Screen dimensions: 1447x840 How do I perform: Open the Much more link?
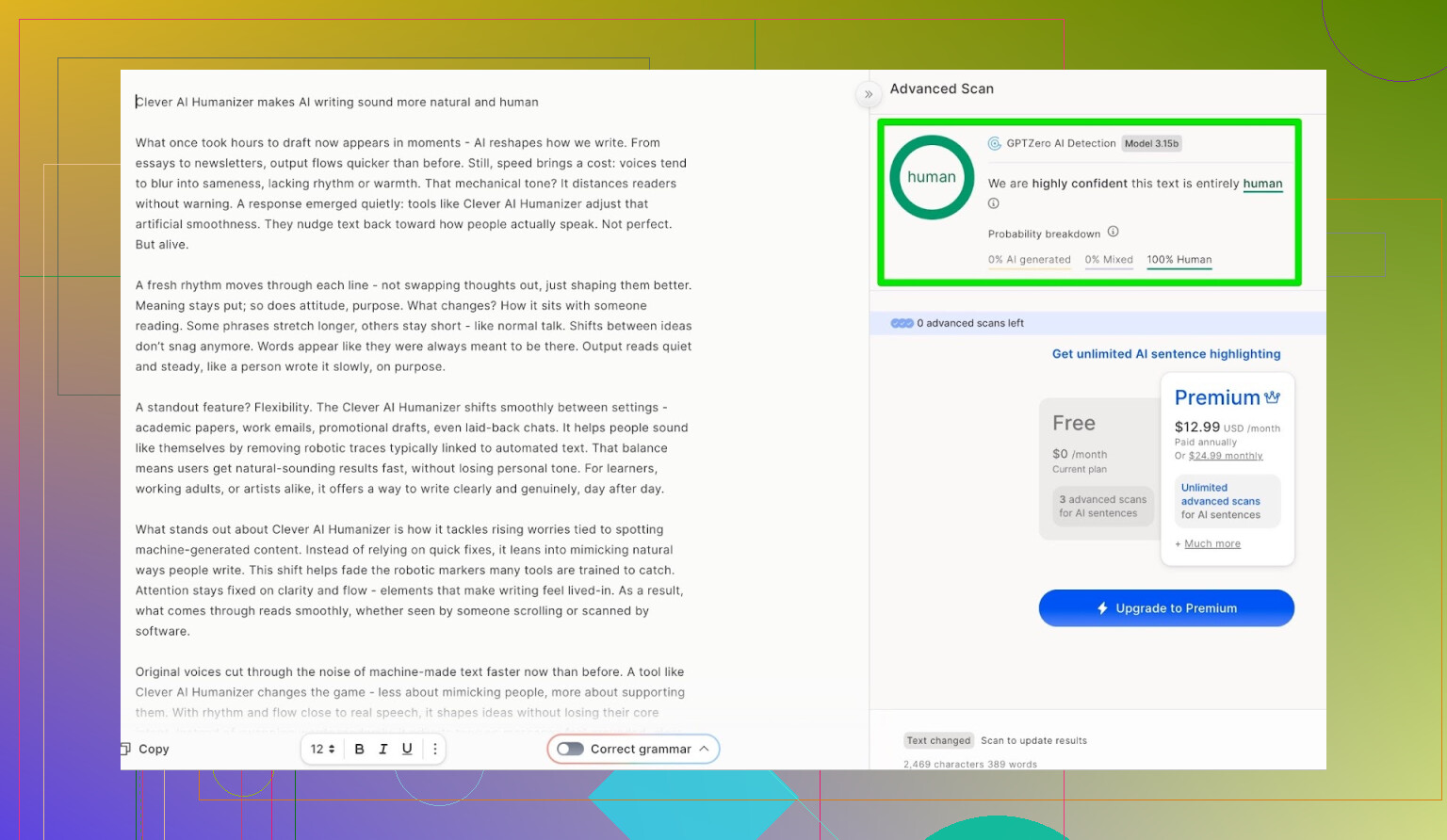coord(1211,543)
